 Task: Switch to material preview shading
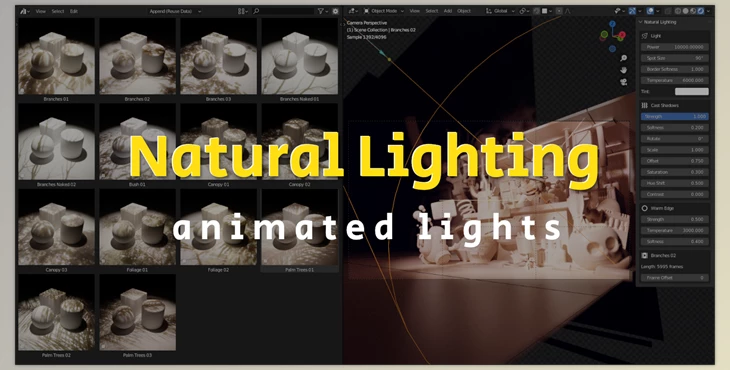click(x=693, y=11)
